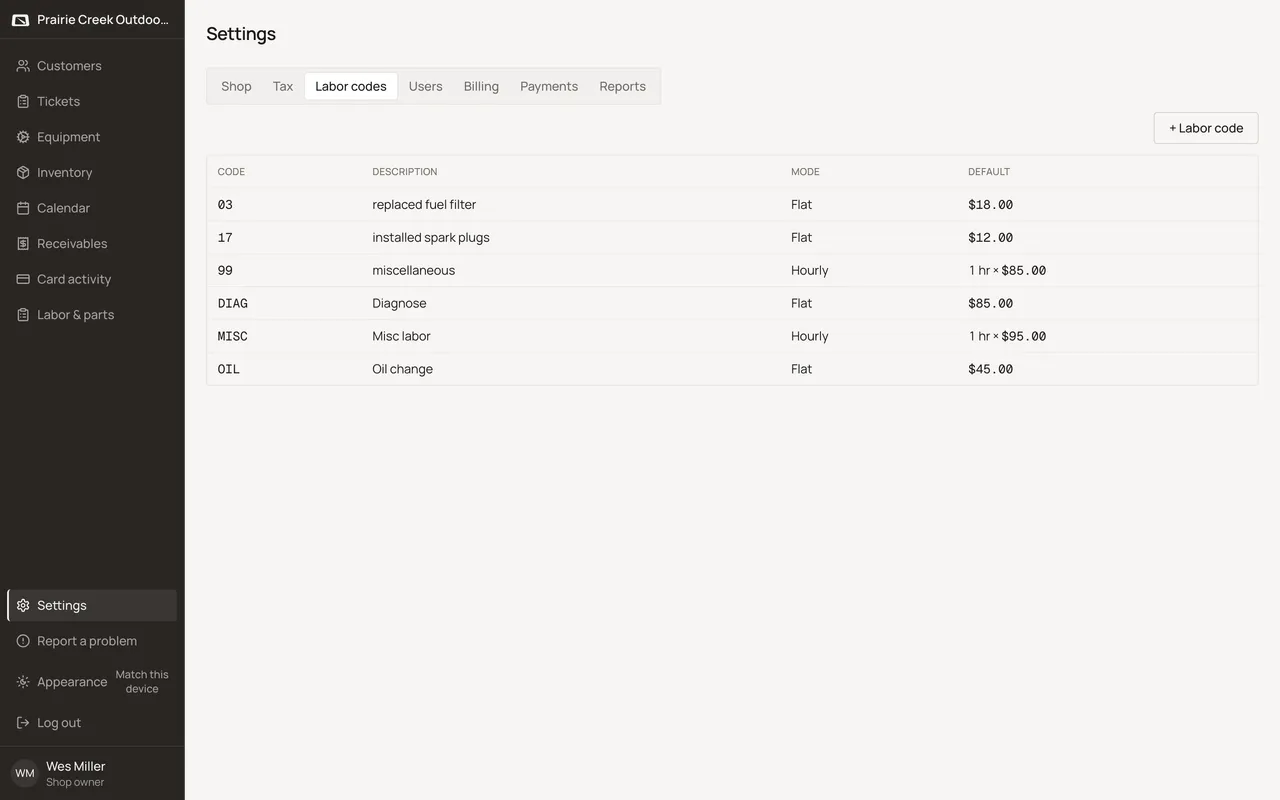Click the '1 hr × $95.00' default value
The height and width of the screenshot is (800, 1280).
click(x=1007, y=336)
